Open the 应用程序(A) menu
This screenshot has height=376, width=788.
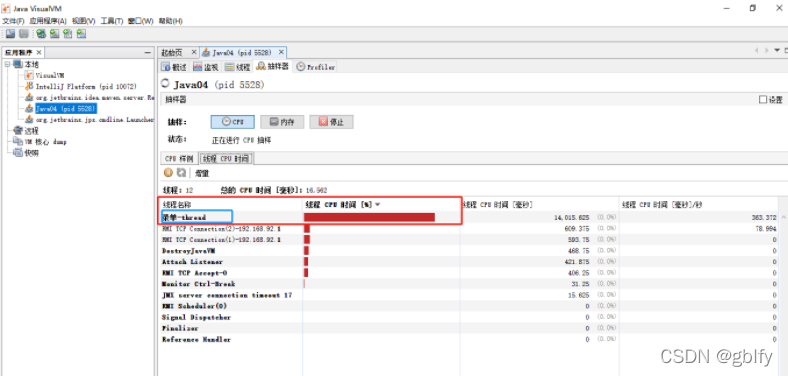[x=48, y=21]
